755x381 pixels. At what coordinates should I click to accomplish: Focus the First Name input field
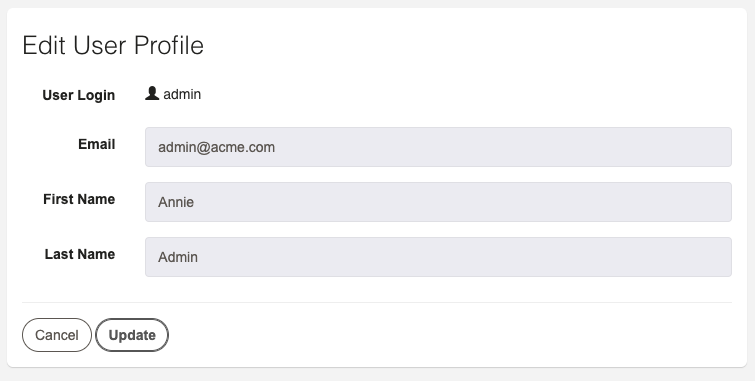[x=438, y=202]
